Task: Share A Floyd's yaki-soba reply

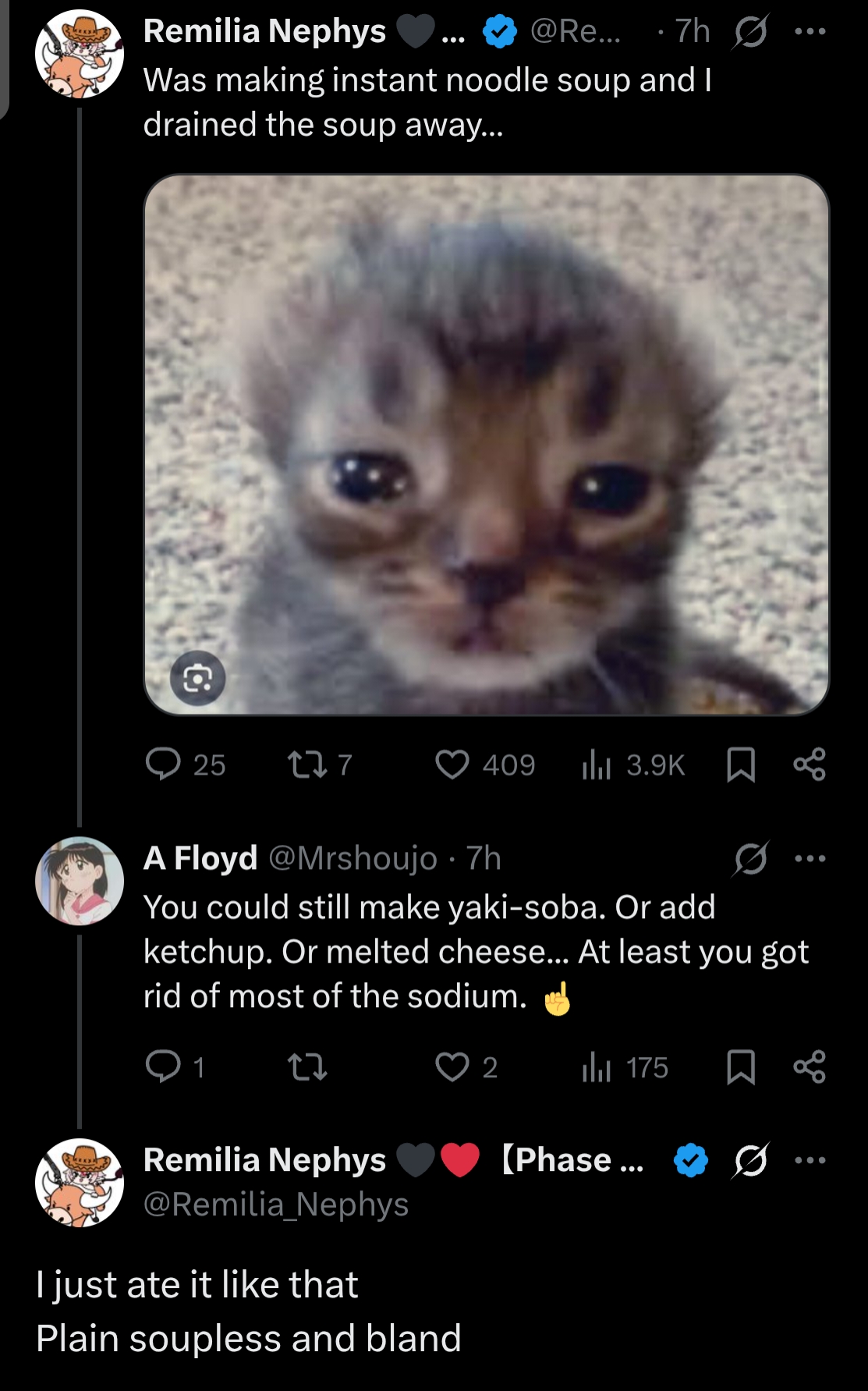Action: [x=810, y=1066]
